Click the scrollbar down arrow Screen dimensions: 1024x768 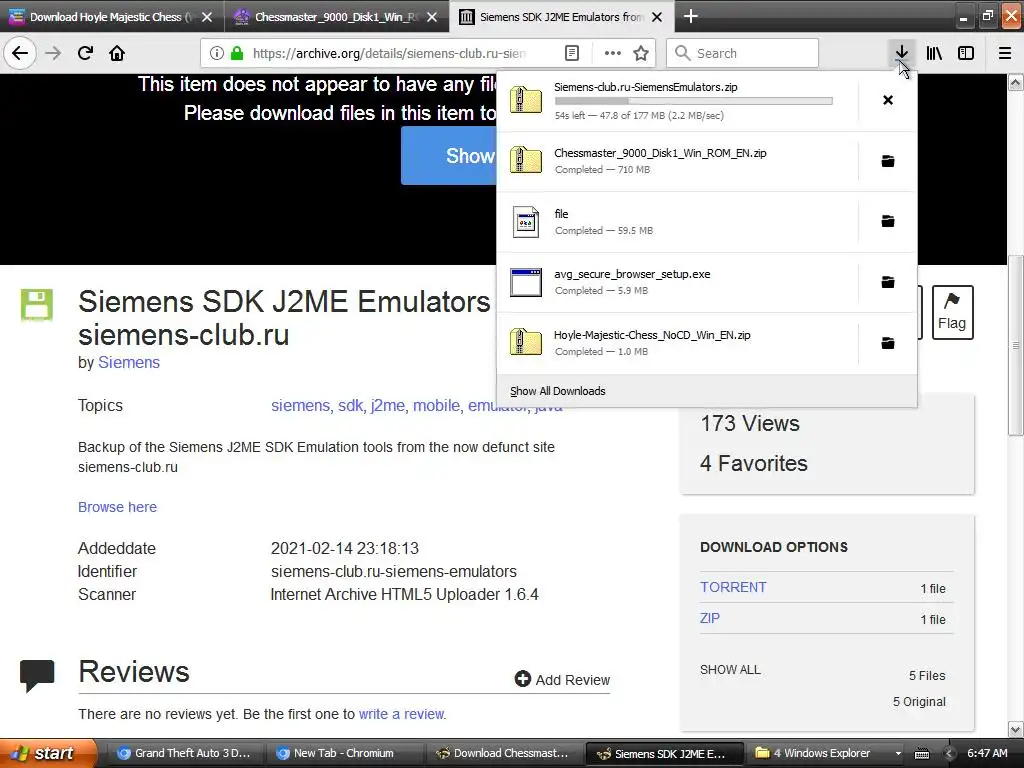pos(1015,728)
